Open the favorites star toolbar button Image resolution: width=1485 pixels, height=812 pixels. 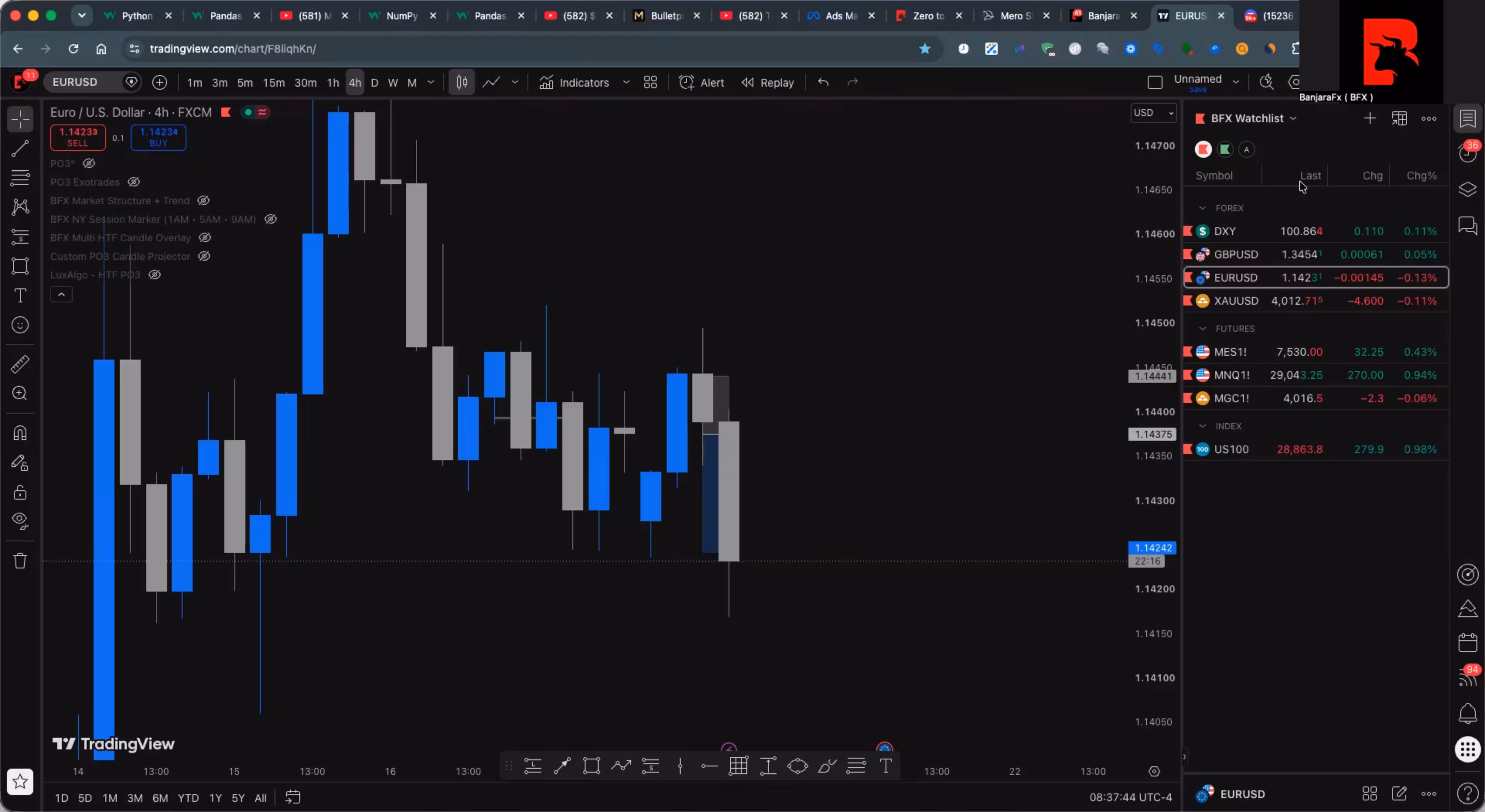20,781
